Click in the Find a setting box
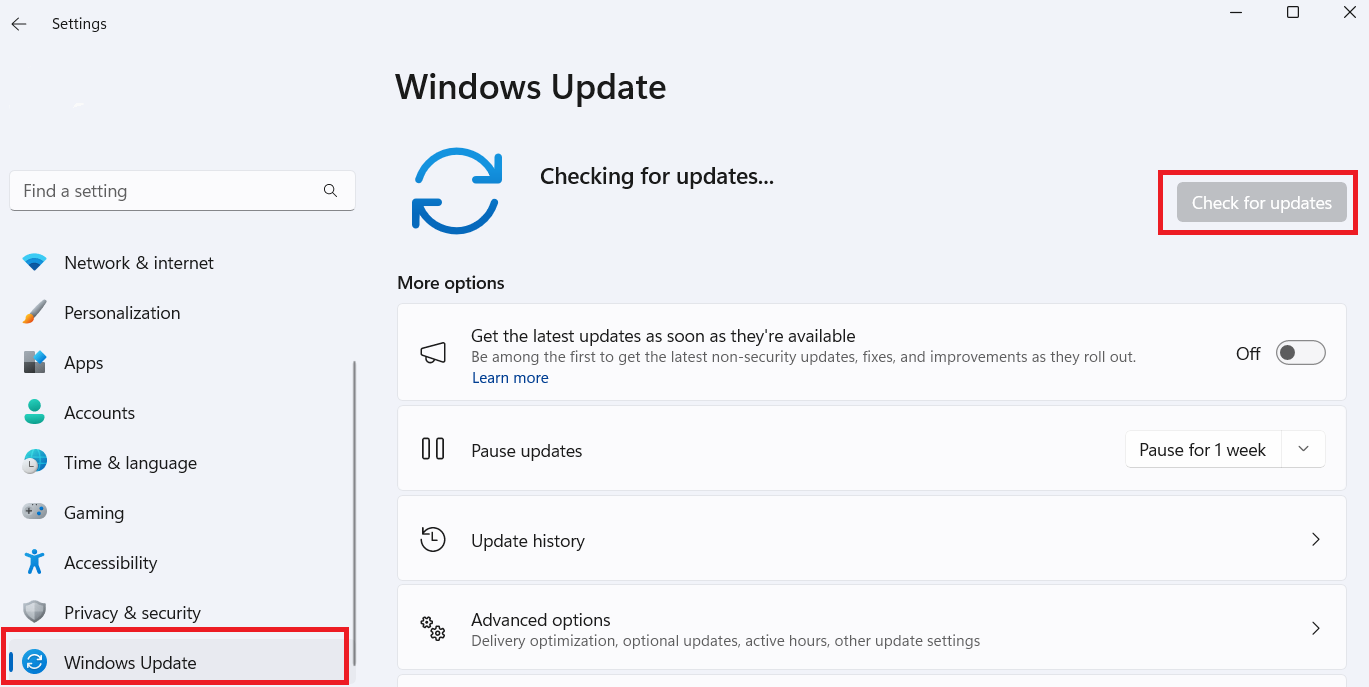 (182, 191)
